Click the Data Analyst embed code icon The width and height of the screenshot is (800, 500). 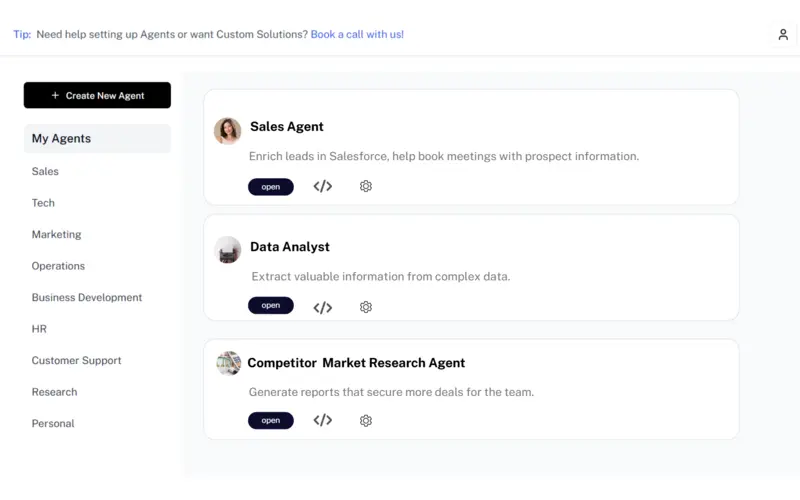pos(322,307)
